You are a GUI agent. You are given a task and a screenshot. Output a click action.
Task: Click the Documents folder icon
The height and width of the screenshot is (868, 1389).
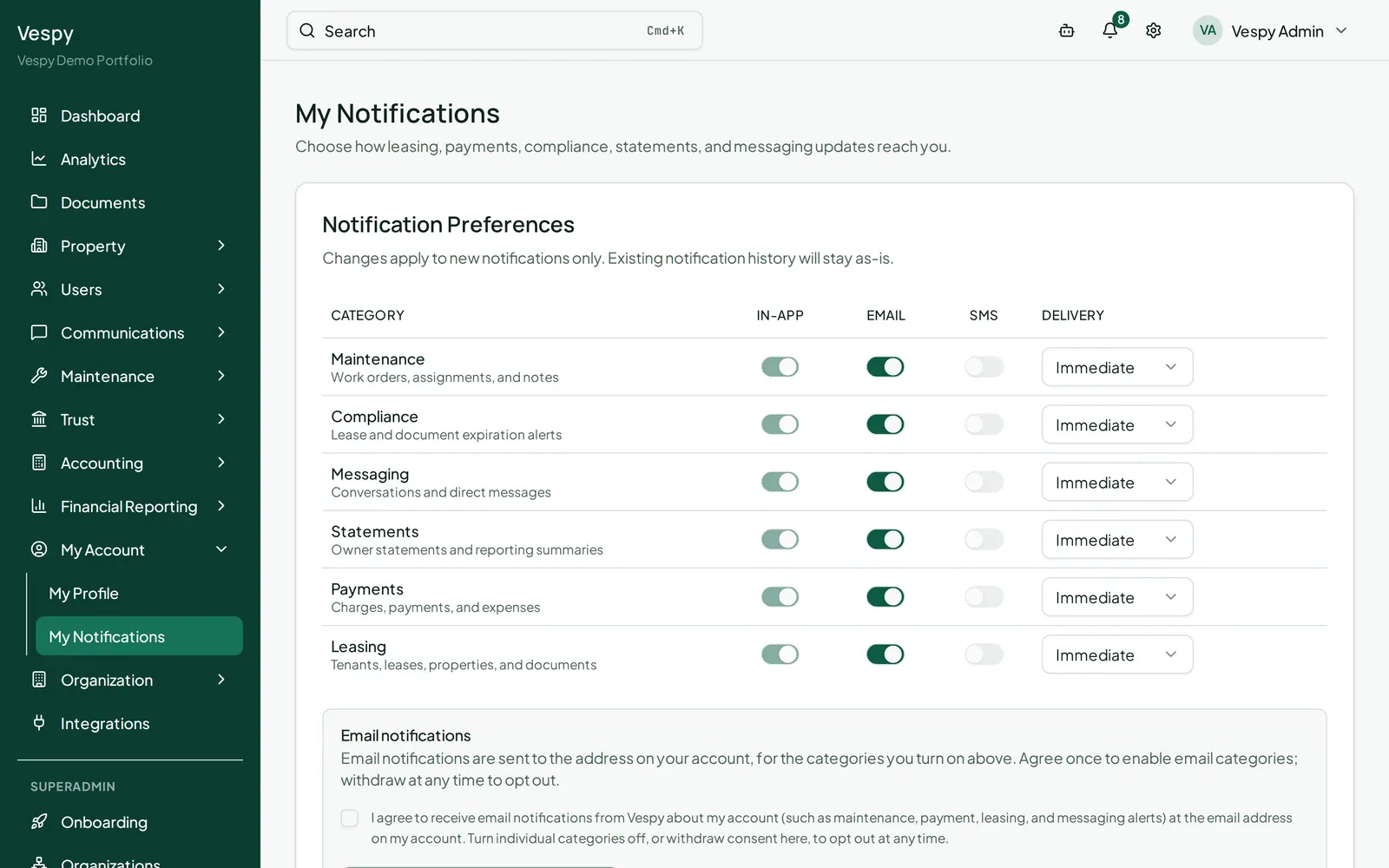coord(39,202)
